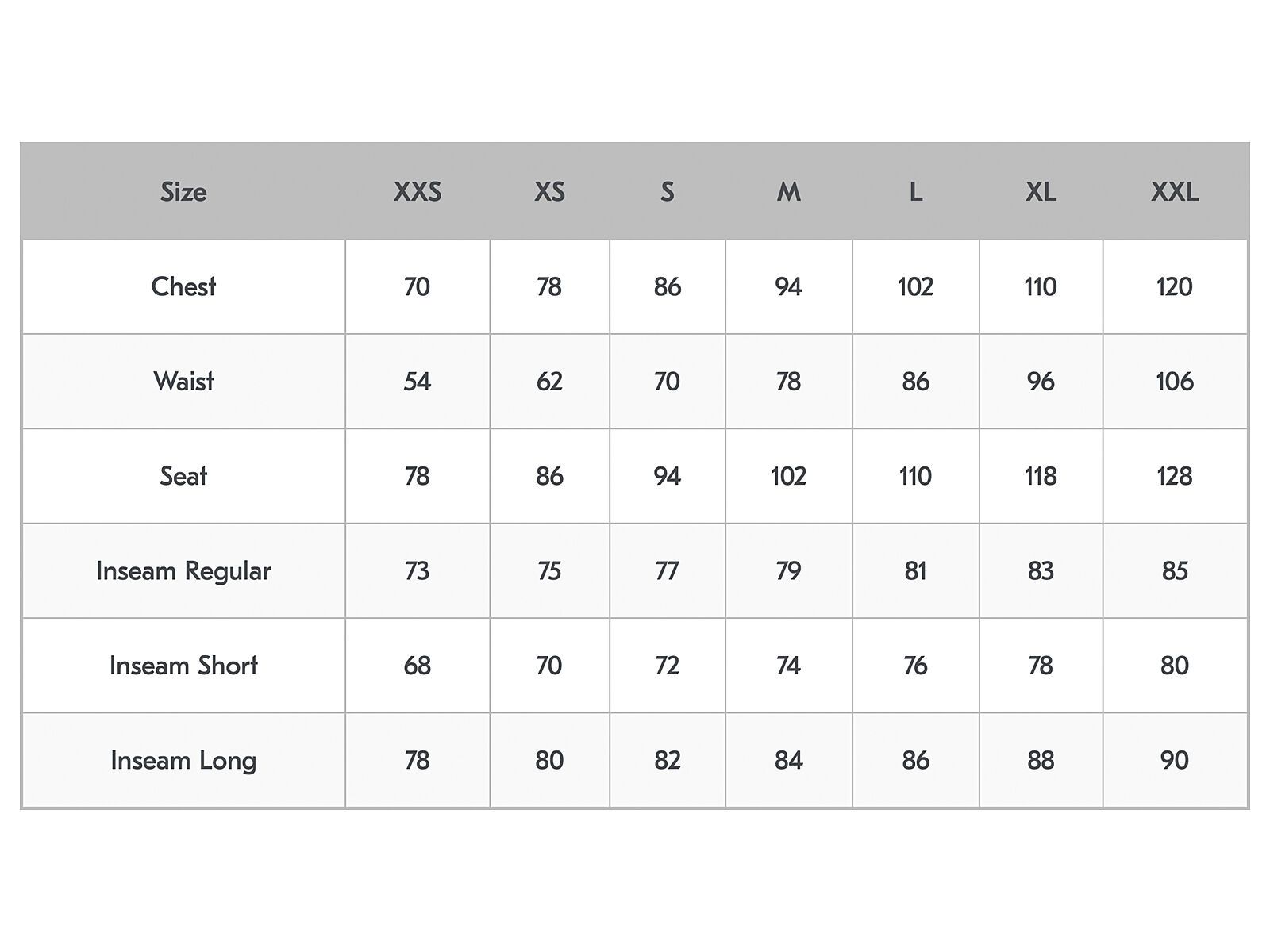Click the Inseam Regular row label
This screenshot has width=1270, height=952.
(x=183, y=571)
